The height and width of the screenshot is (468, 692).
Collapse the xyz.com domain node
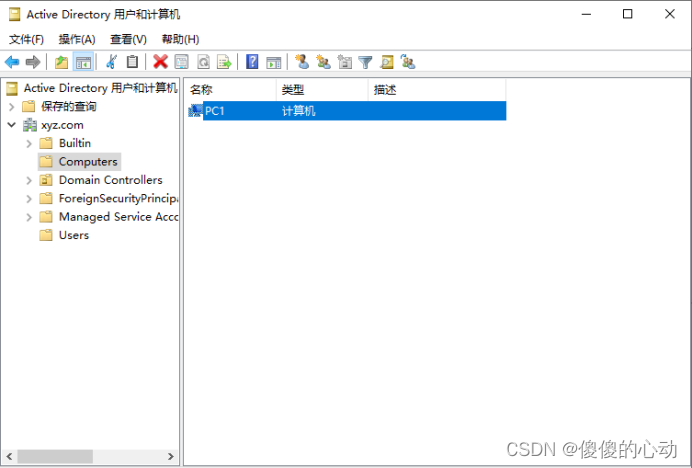[12, 125]
